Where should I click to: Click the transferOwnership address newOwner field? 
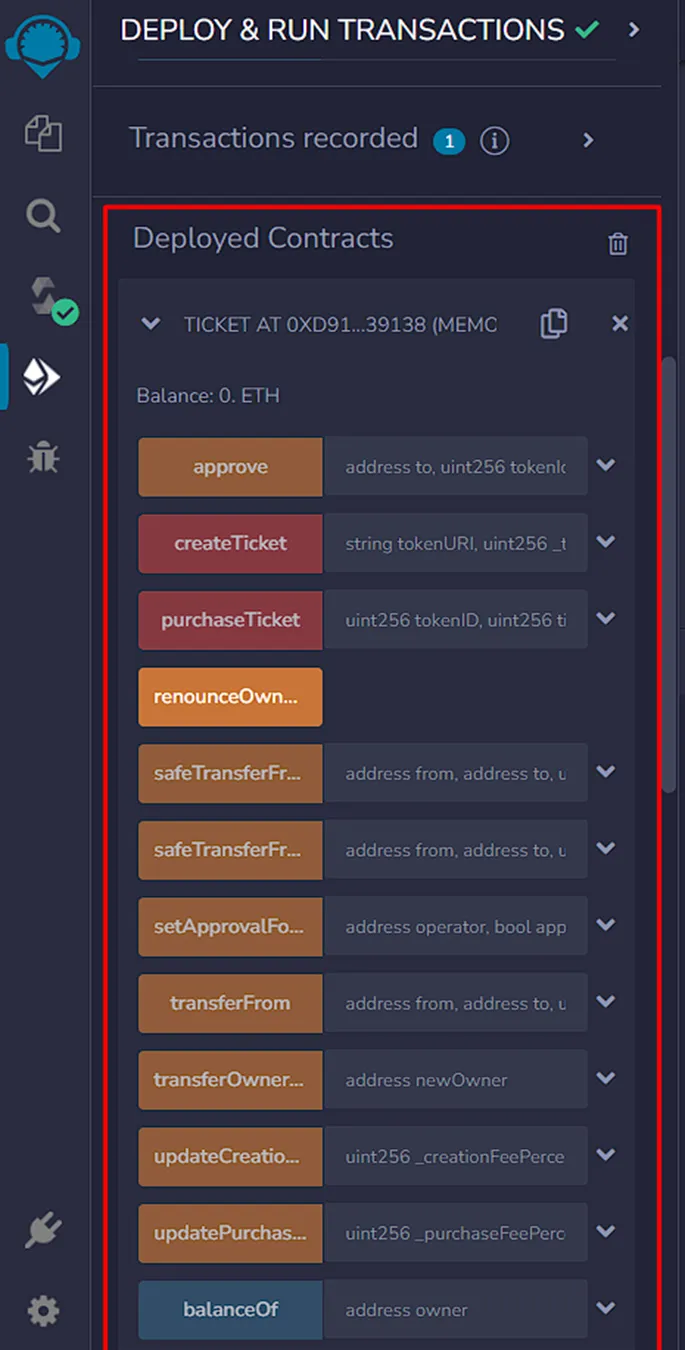point(455,1080)
